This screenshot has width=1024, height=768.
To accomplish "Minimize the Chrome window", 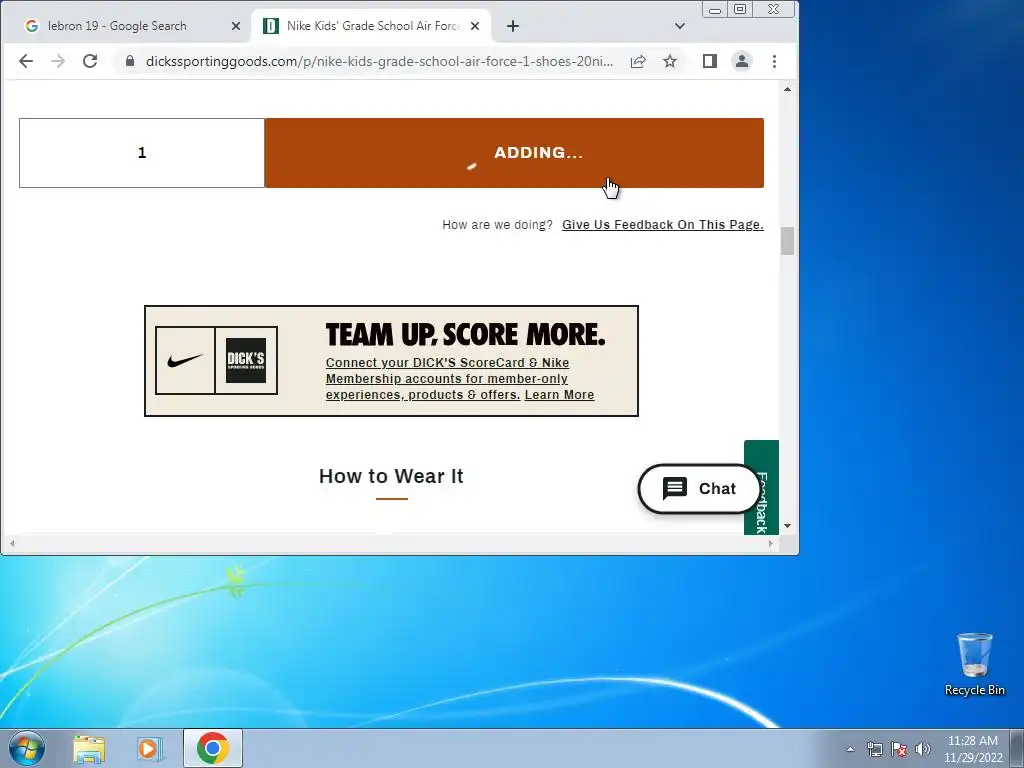I will click(x=715, y=9).
